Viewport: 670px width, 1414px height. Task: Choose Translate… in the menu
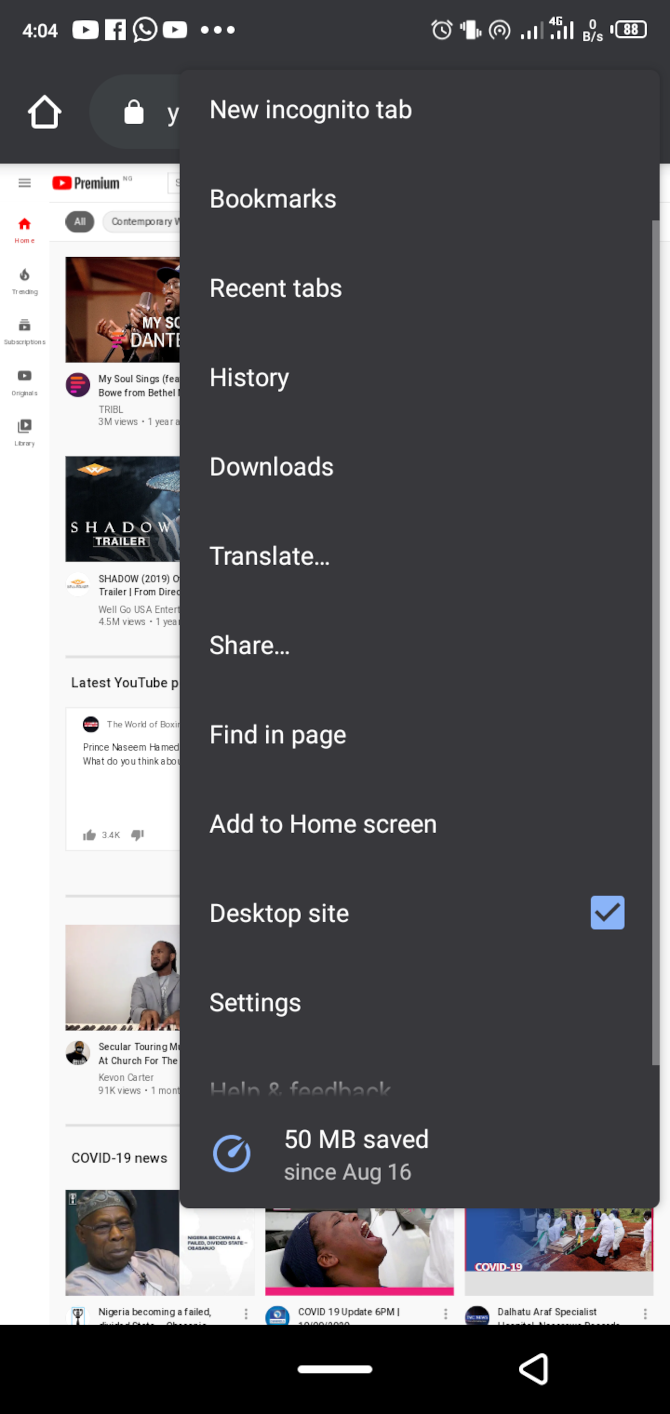tap(420, 556)
